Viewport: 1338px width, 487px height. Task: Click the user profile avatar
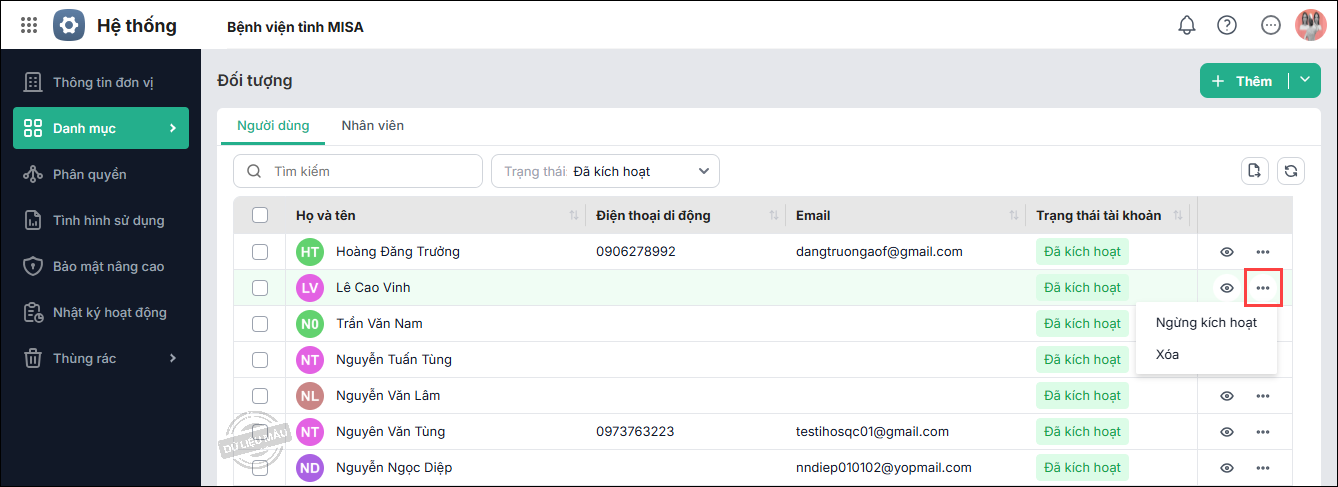(1310, 25)
